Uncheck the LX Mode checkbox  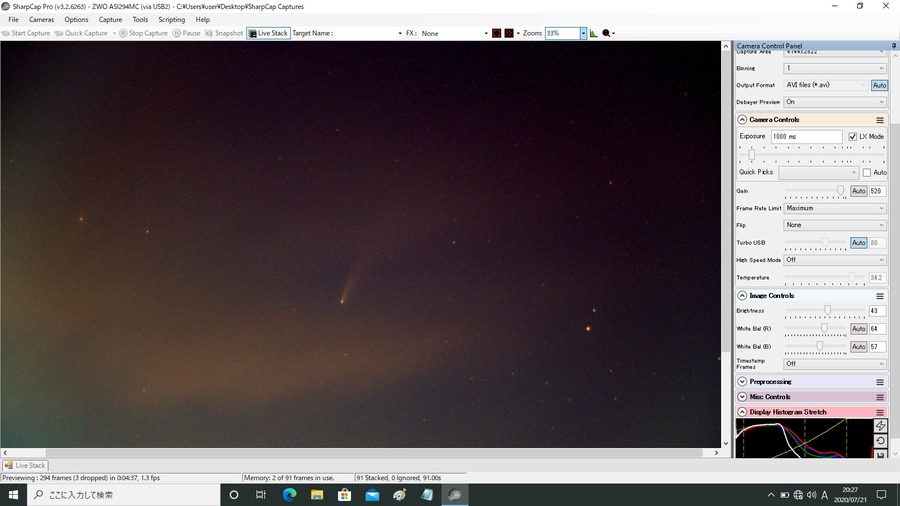(x=852, y=137)
